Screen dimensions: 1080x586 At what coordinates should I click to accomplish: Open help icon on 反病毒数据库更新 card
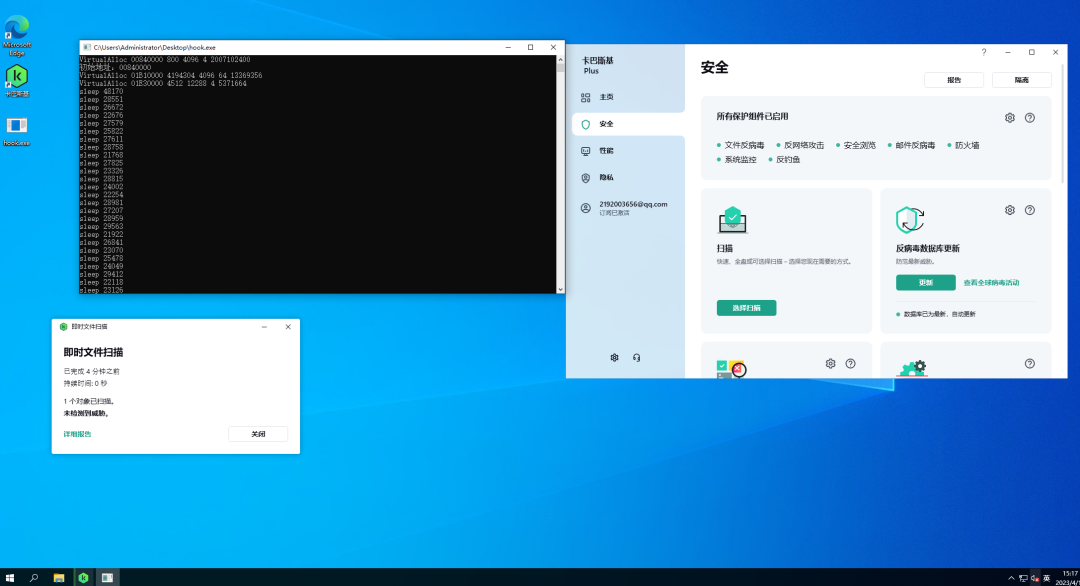[x=1030, y=210]
